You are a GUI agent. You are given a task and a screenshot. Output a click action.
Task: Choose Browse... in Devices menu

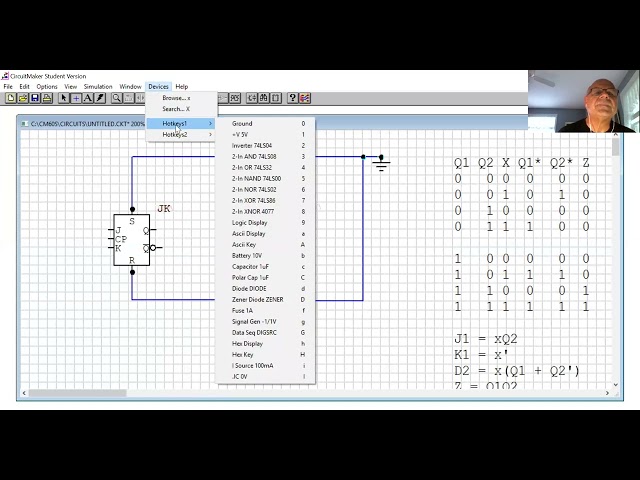coord(181,98)
